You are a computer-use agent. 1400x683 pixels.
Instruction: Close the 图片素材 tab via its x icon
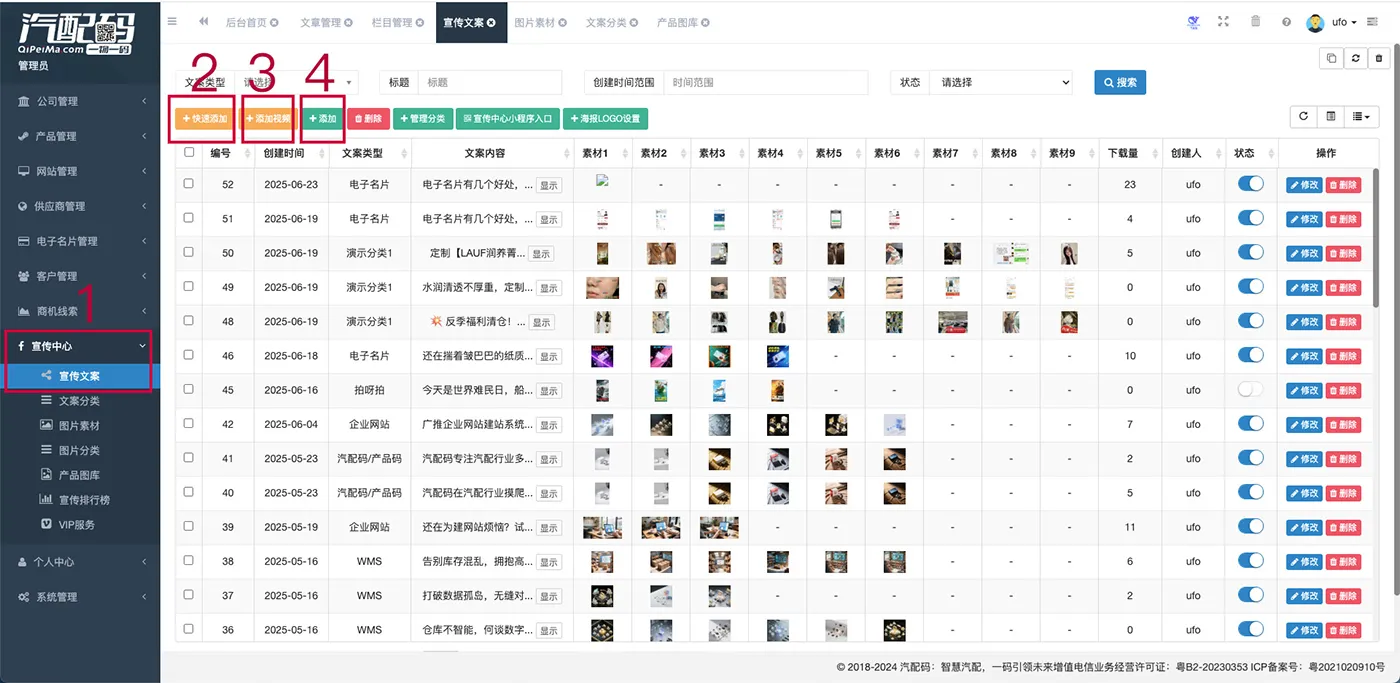[x=563, y=22]
